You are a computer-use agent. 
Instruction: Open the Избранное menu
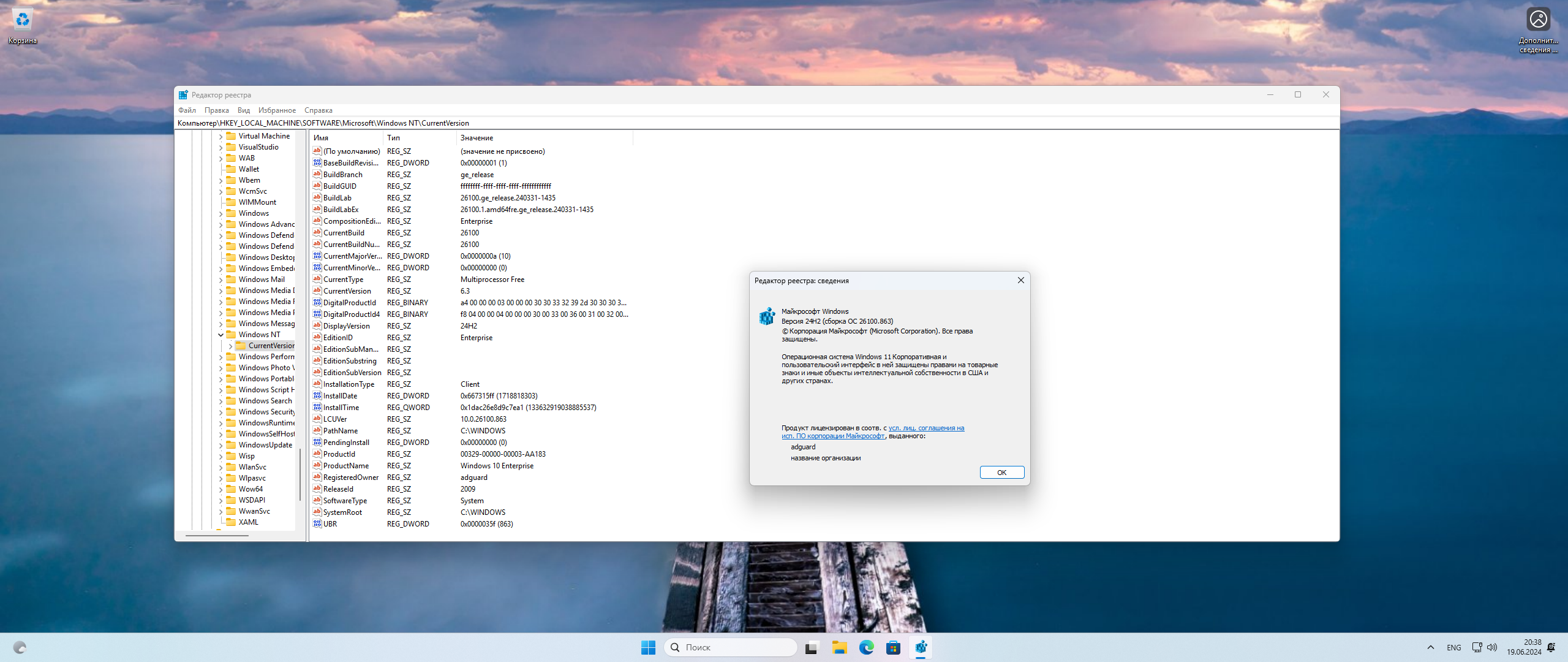click(277, 110)
